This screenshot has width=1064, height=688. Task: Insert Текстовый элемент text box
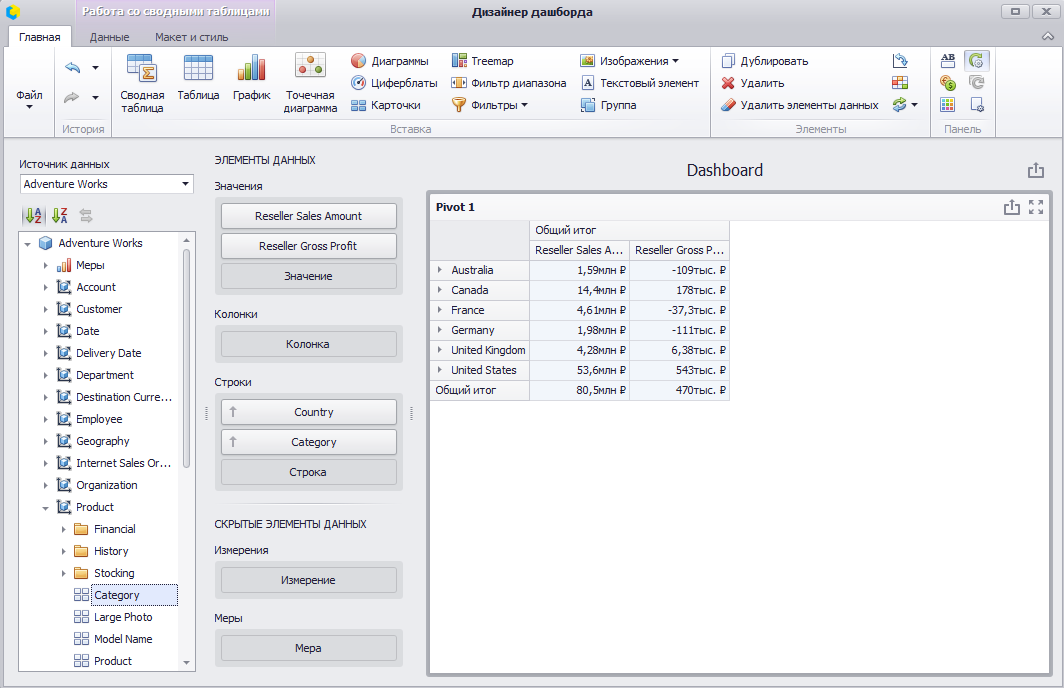tap(640, 83)
